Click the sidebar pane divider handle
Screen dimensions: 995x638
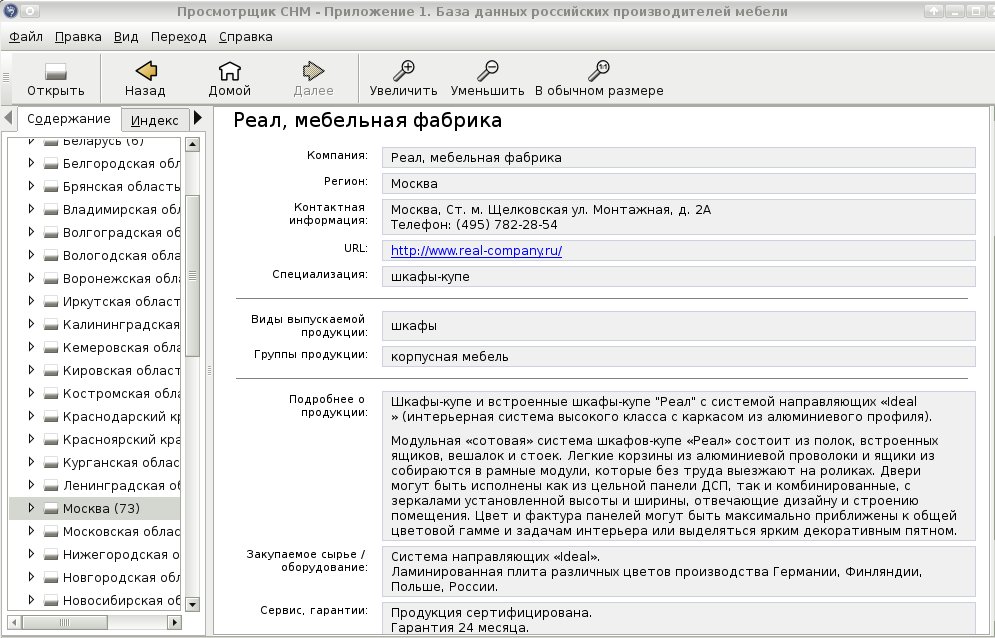(x=209, y=370)
